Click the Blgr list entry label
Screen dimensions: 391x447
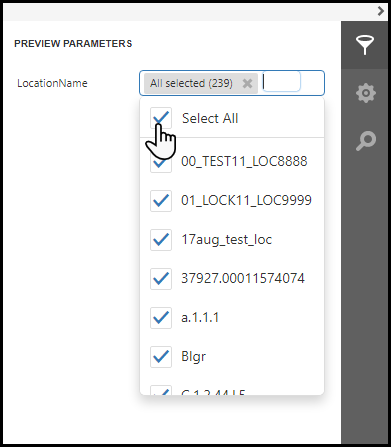pos(193,357)
